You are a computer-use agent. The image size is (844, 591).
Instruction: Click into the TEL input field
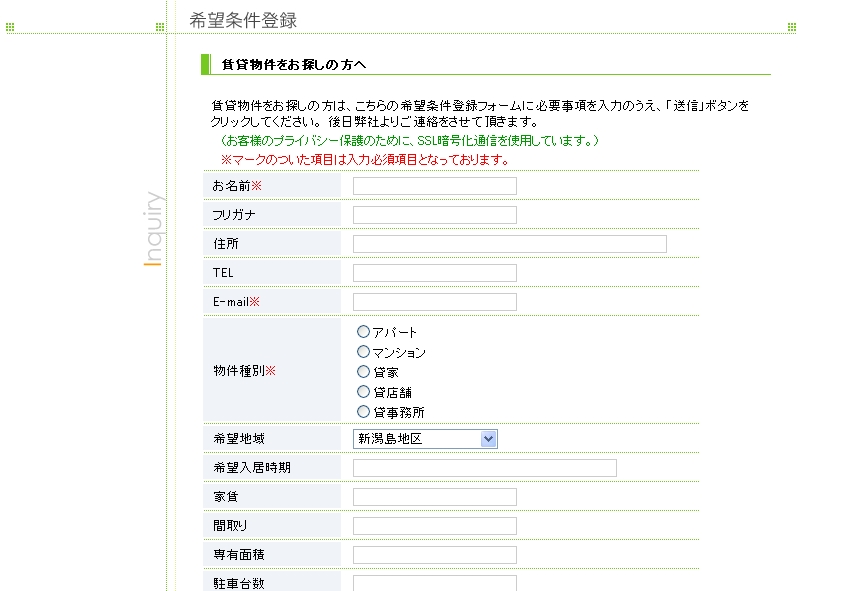point(435,273)
